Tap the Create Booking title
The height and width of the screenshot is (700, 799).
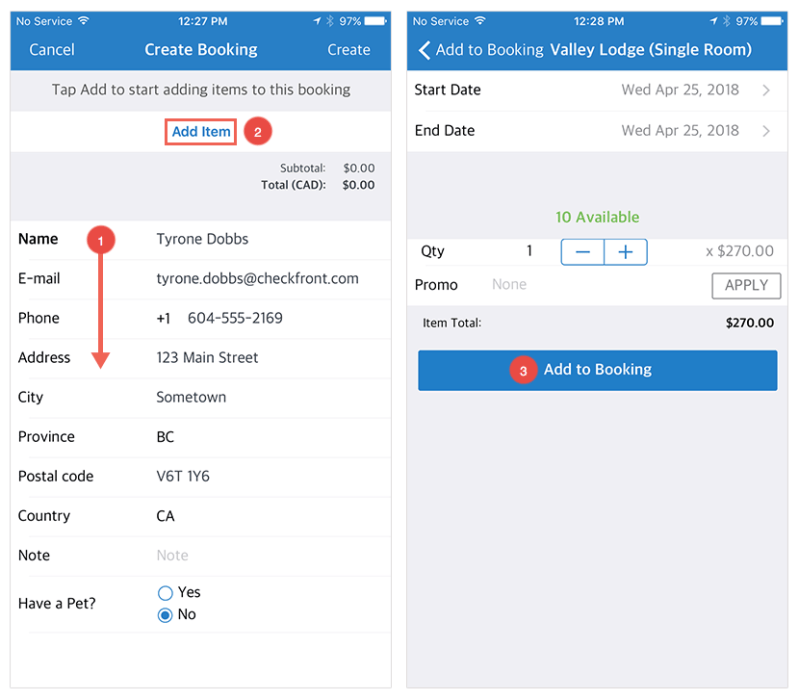click(201, 49)
